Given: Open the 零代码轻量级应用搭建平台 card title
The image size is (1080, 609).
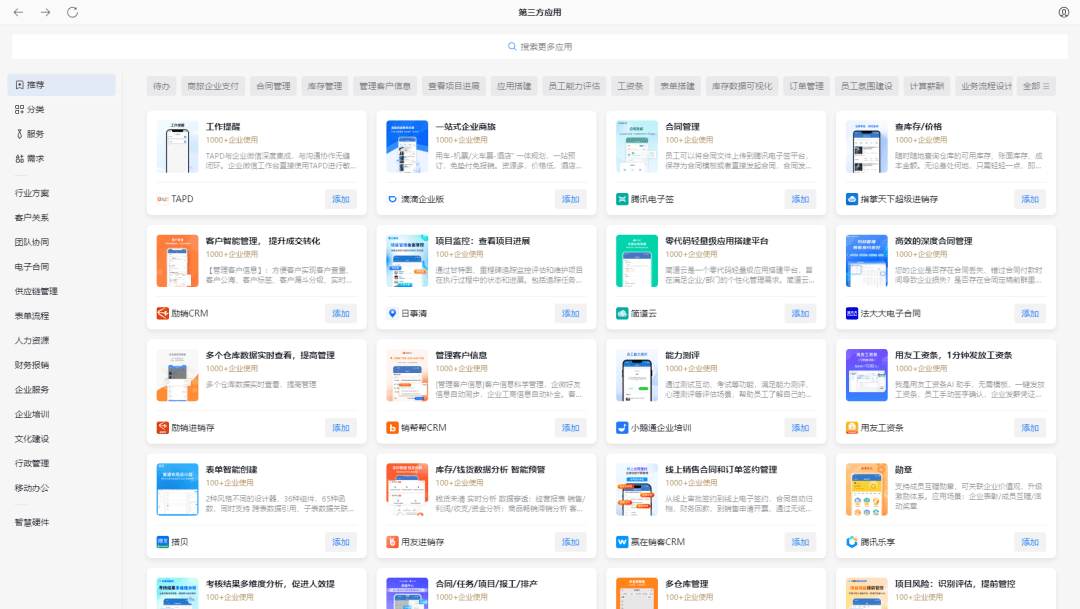Looking at the screenshot, I should pyautogui.click(x=716, y=241).
